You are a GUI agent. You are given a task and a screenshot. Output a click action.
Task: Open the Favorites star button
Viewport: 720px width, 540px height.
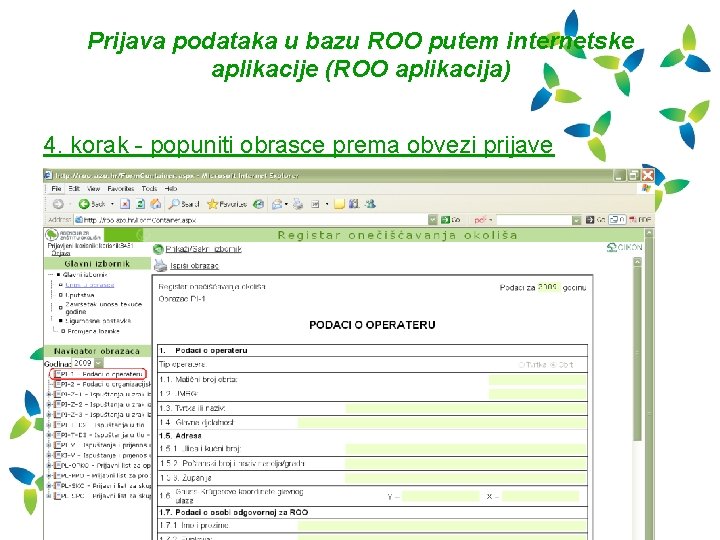[x=227, y=204]
